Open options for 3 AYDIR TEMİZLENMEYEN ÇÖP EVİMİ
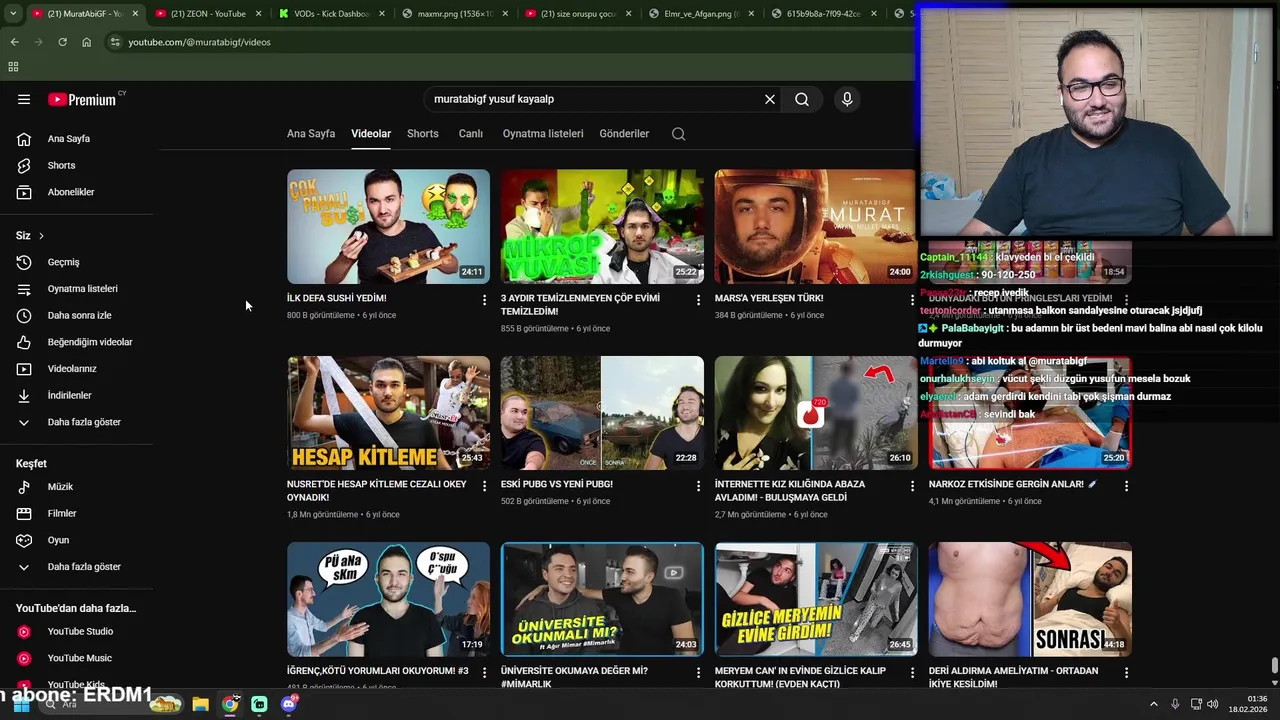1280x720 pixels. [x=699, y=300]
